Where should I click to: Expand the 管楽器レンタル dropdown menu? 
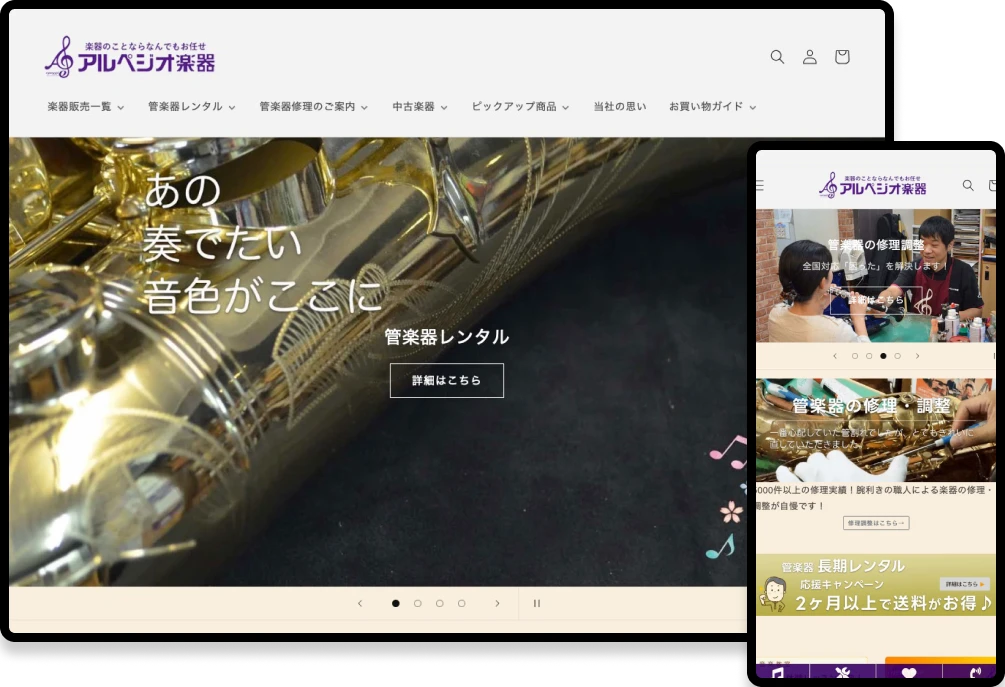(x=191, y=107)
